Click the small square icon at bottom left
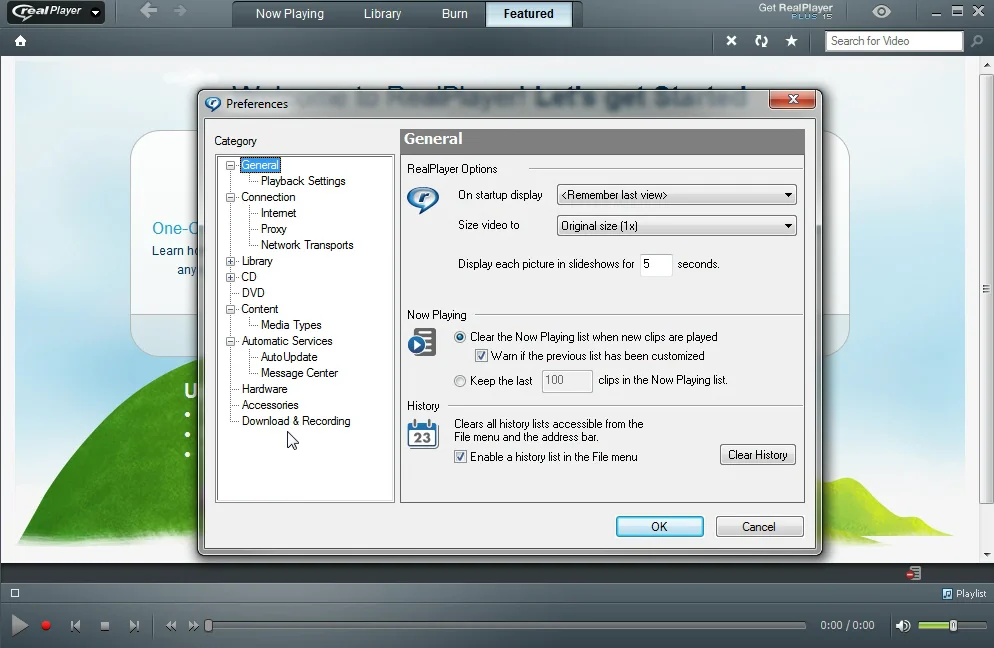This screenshot has height=648, width=994. coord(15,593)
